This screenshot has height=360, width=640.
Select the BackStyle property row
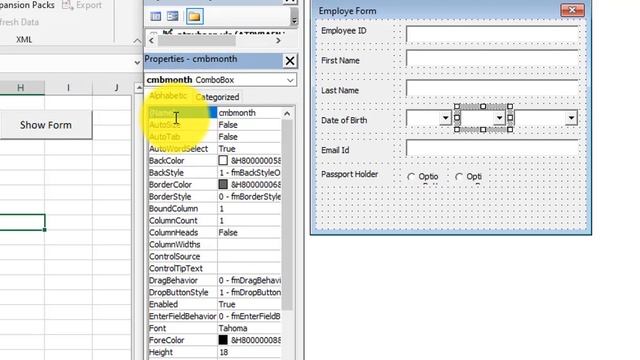click(214, 173)
